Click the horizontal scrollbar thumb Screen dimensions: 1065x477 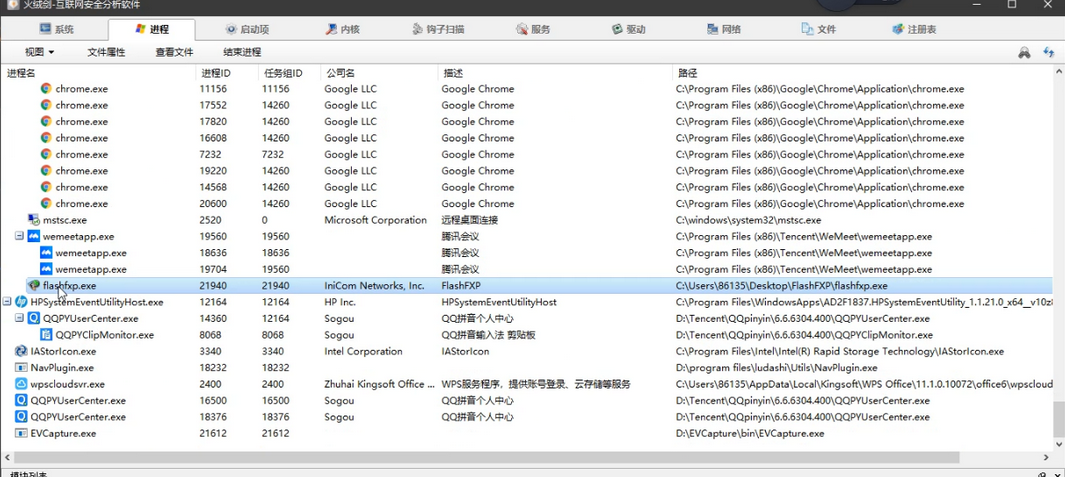point(486,457)
